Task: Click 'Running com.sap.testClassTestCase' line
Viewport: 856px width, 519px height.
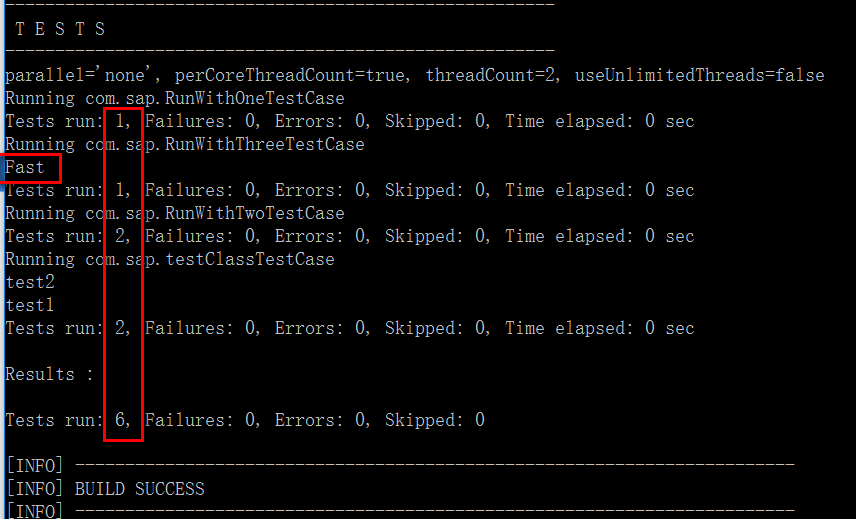Action: [170, 259]
